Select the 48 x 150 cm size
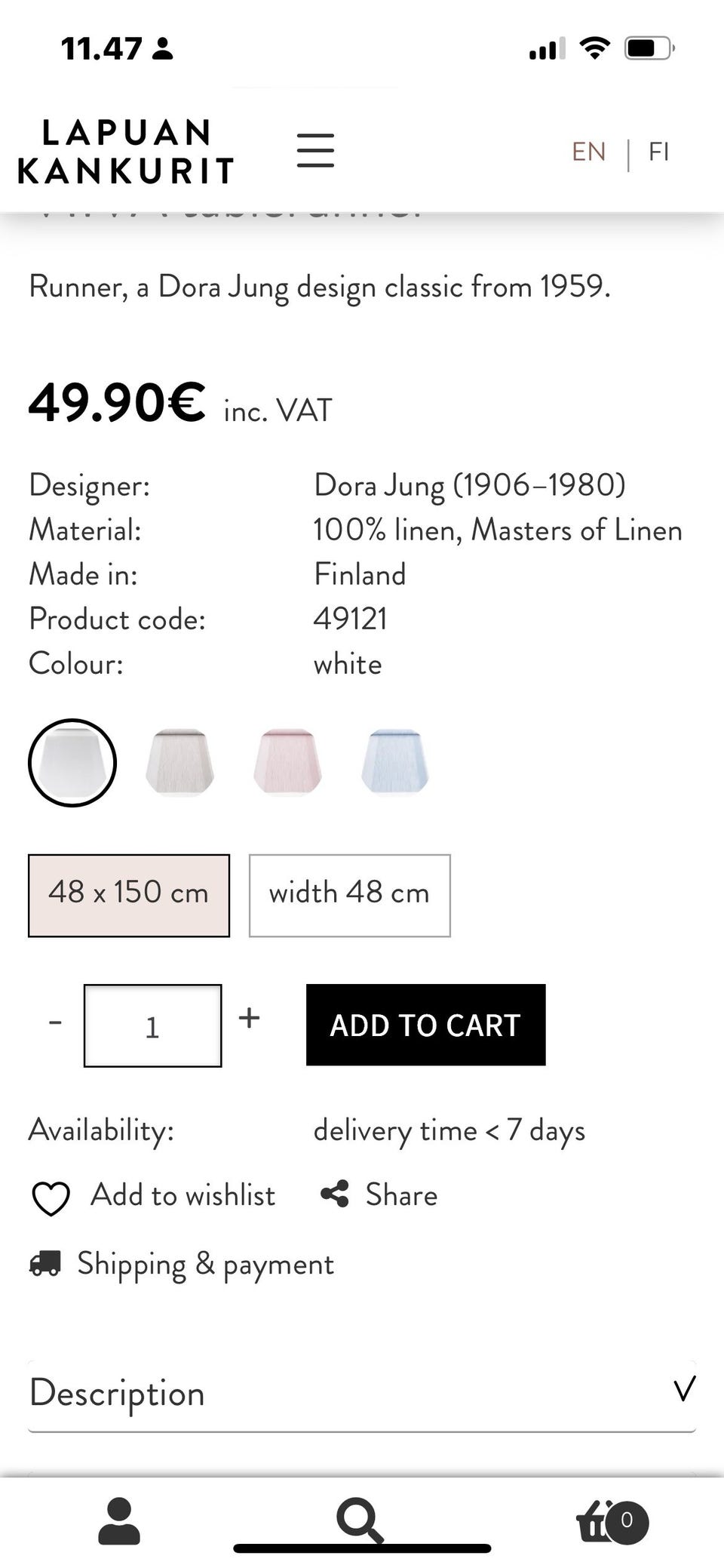Viewport: 724px width, 1568px height. coord(129,895)
